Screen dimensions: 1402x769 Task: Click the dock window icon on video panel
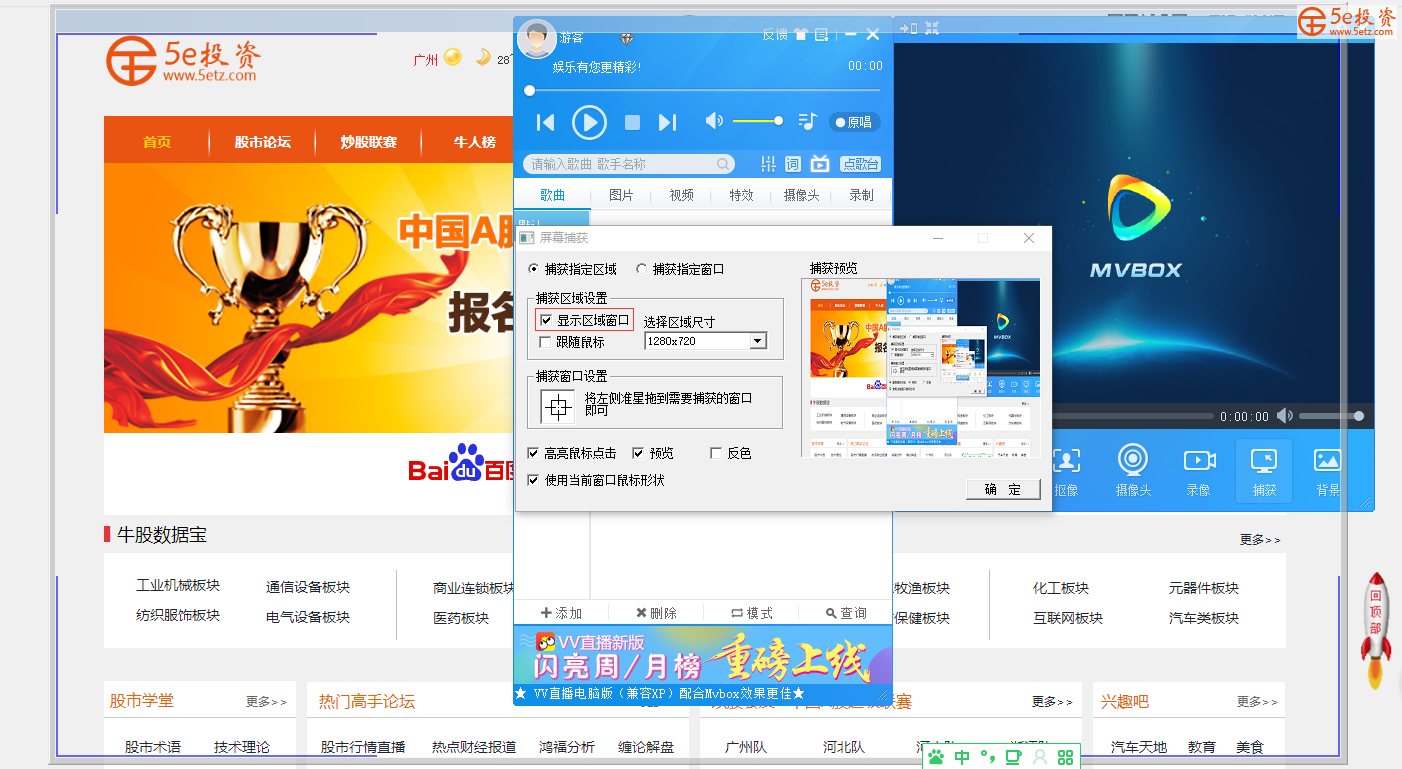[909, 28]
